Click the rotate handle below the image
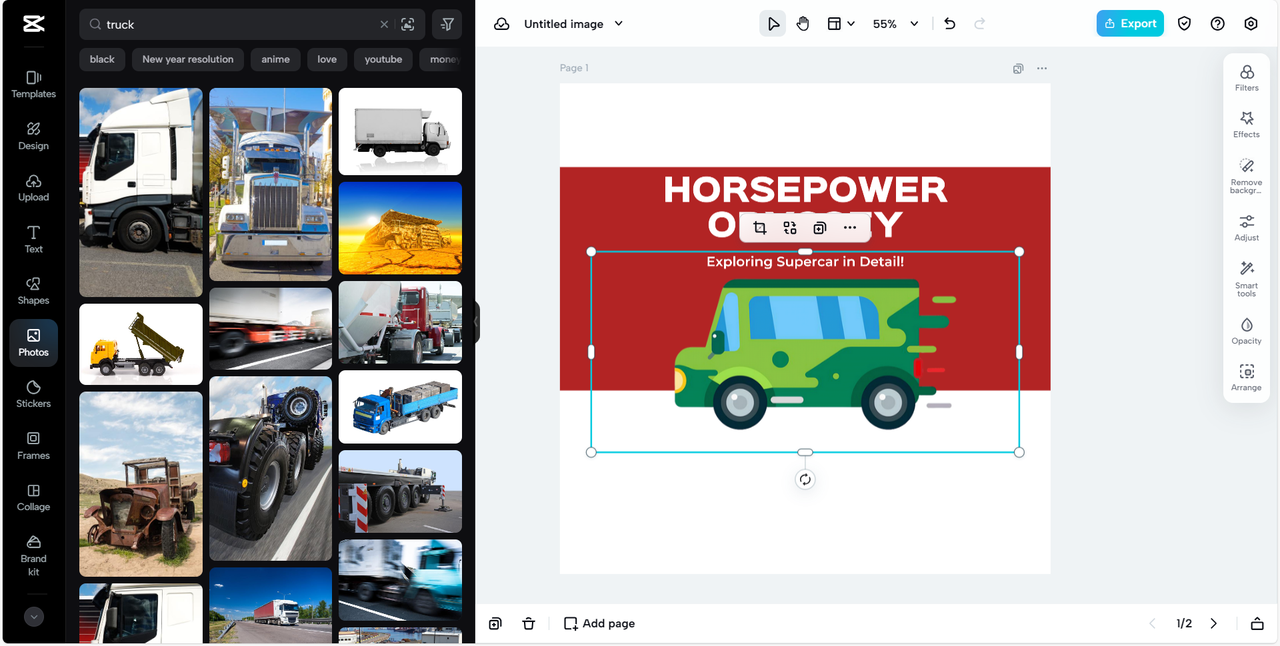 (x=805, y=479)
